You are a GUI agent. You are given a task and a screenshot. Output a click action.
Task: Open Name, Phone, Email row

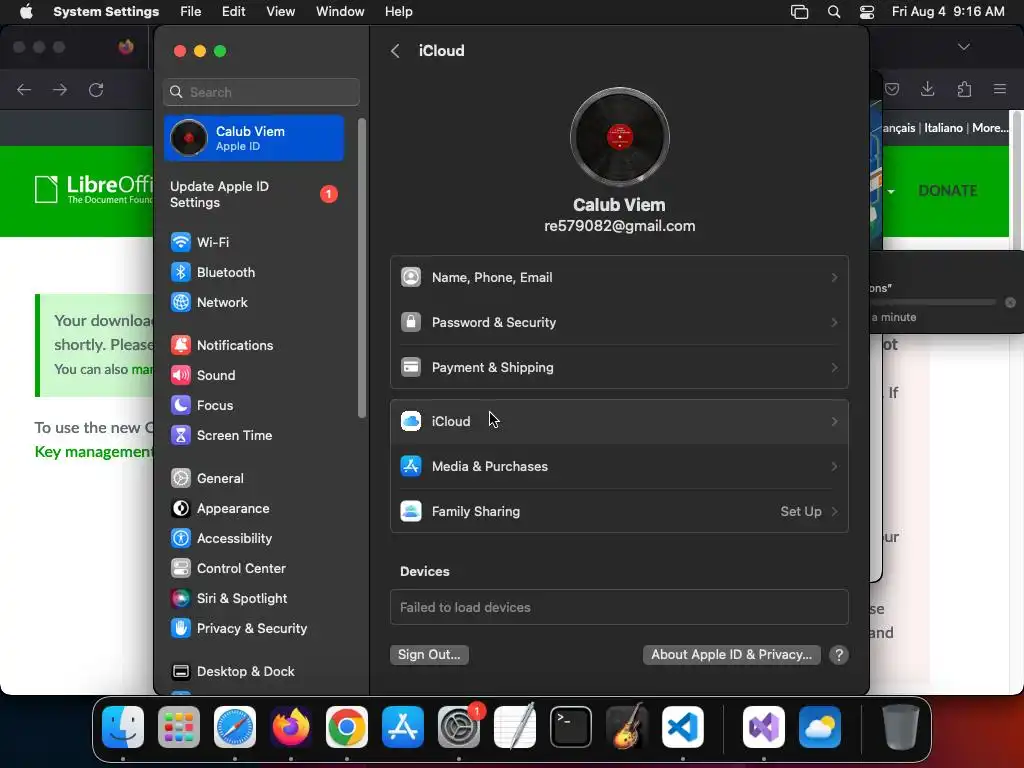(x=619, y=278)
